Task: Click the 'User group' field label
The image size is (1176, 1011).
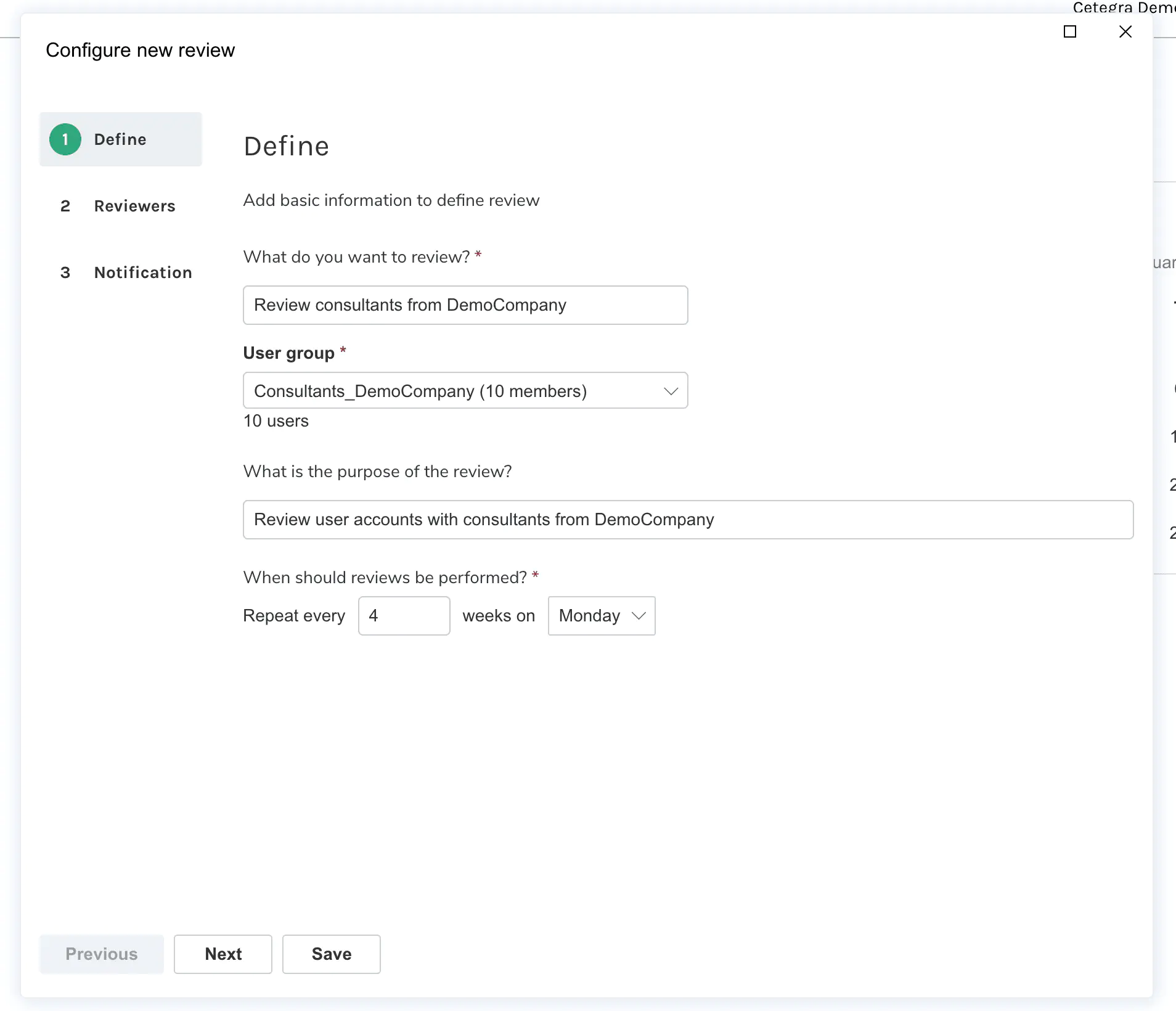Action: (288, 353)
